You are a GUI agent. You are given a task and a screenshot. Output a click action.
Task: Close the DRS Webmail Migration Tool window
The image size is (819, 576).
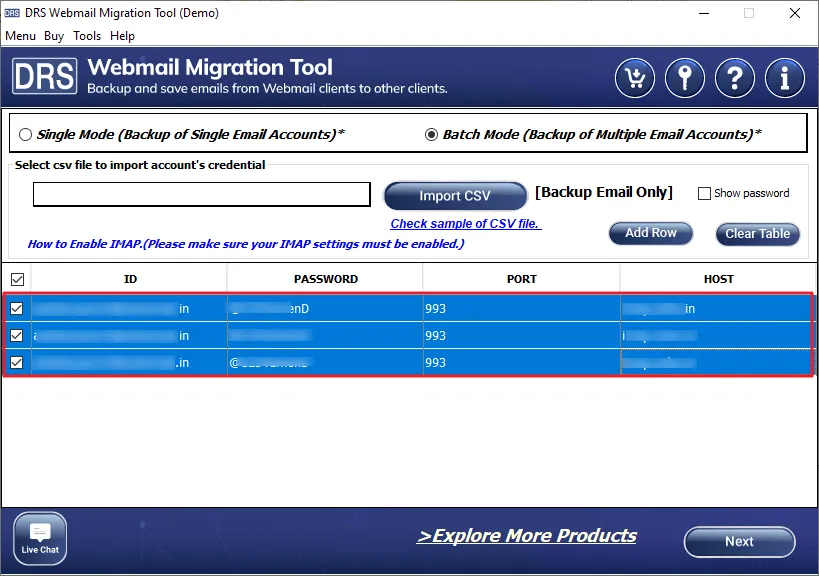pyautogui.click(x=794, y=13)
